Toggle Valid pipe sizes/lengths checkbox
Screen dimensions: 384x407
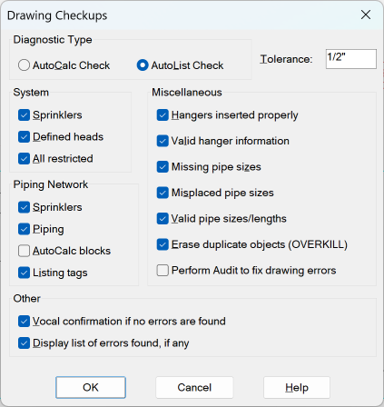[162, 219]
